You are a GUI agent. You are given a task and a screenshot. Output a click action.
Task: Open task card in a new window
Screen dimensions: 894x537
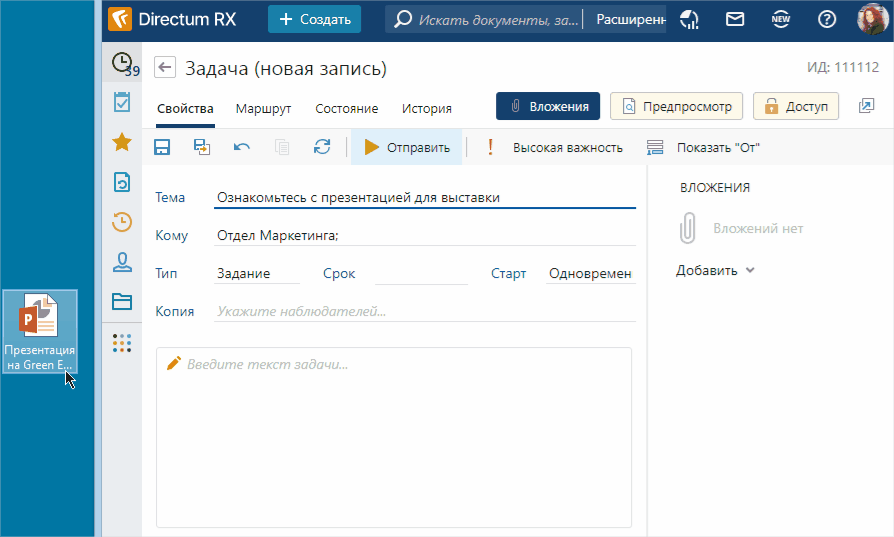pos(866,106)
